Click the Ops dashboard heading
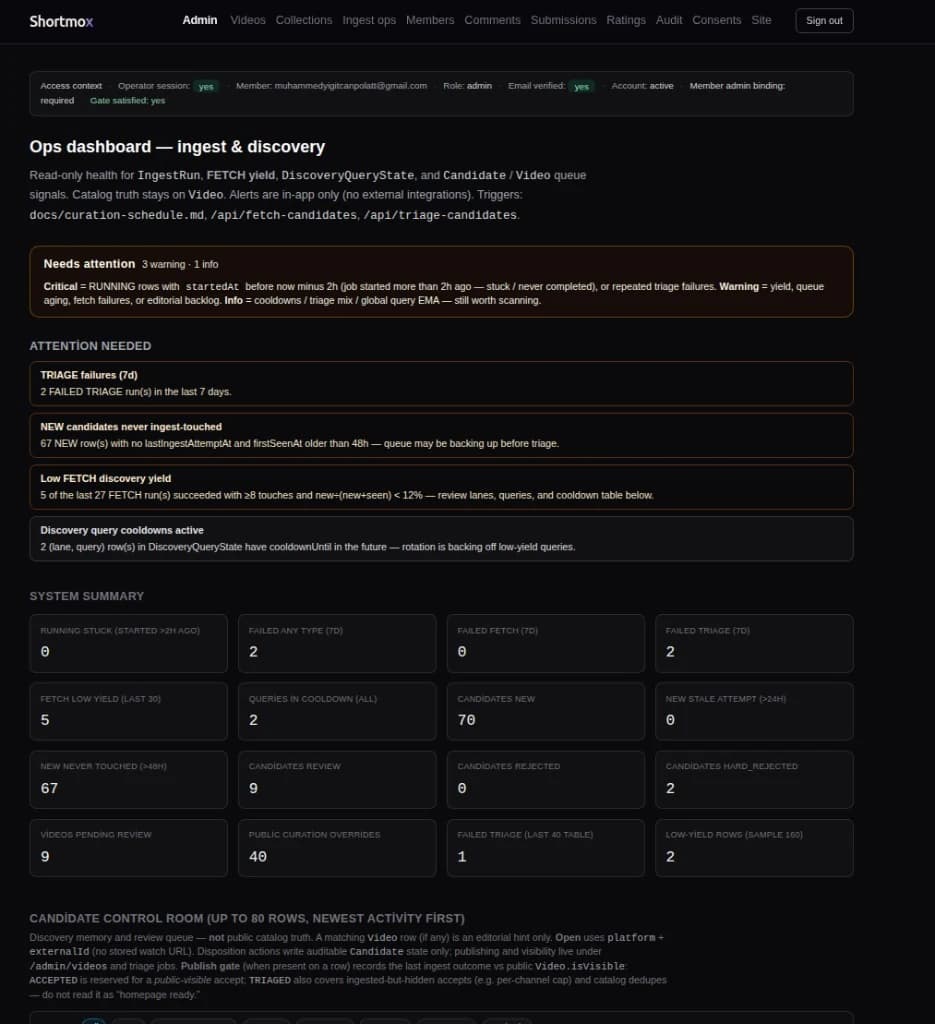 pyautogui.click(x=177, y=147)
